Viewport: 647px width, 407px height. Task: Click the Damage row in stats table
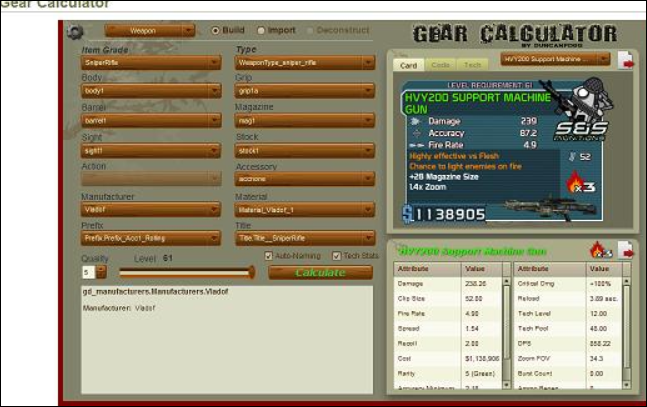[448, 284]
